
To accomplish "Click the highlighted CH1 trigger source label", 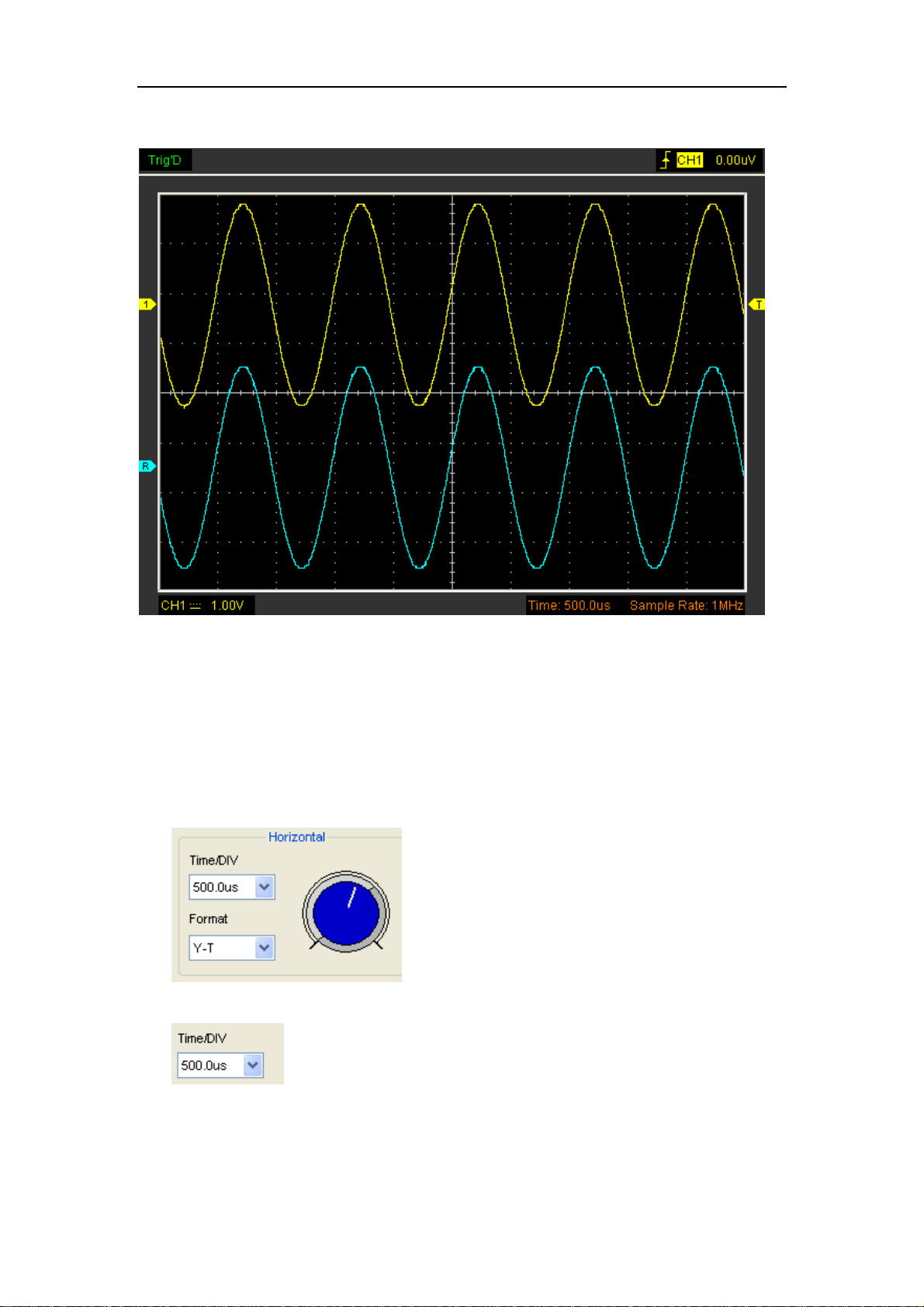I will 689,161.
